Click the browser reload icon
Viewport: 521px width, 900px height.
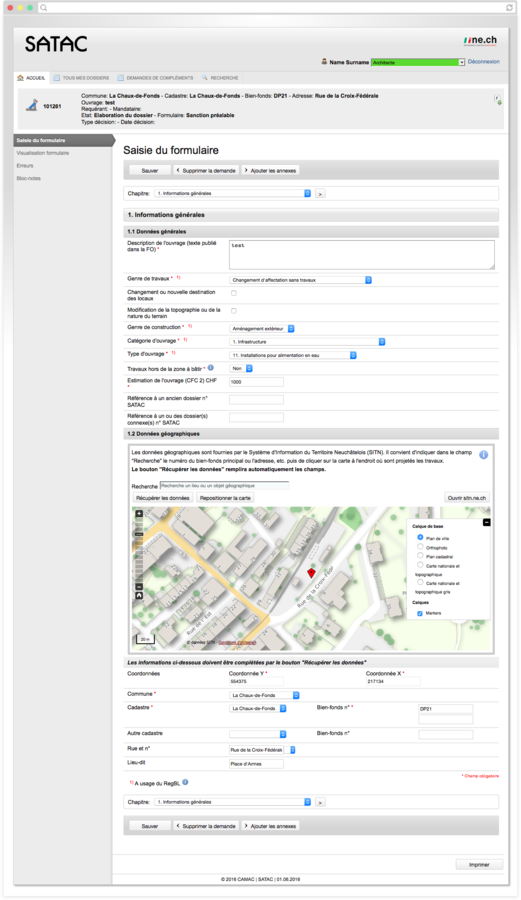click(x=509, y=7)
